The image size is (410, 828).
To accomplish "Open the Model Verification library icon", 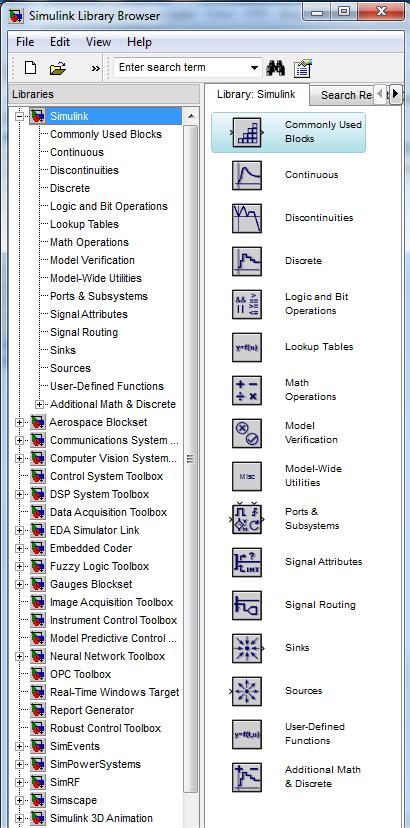I will [x=247, y=433].
